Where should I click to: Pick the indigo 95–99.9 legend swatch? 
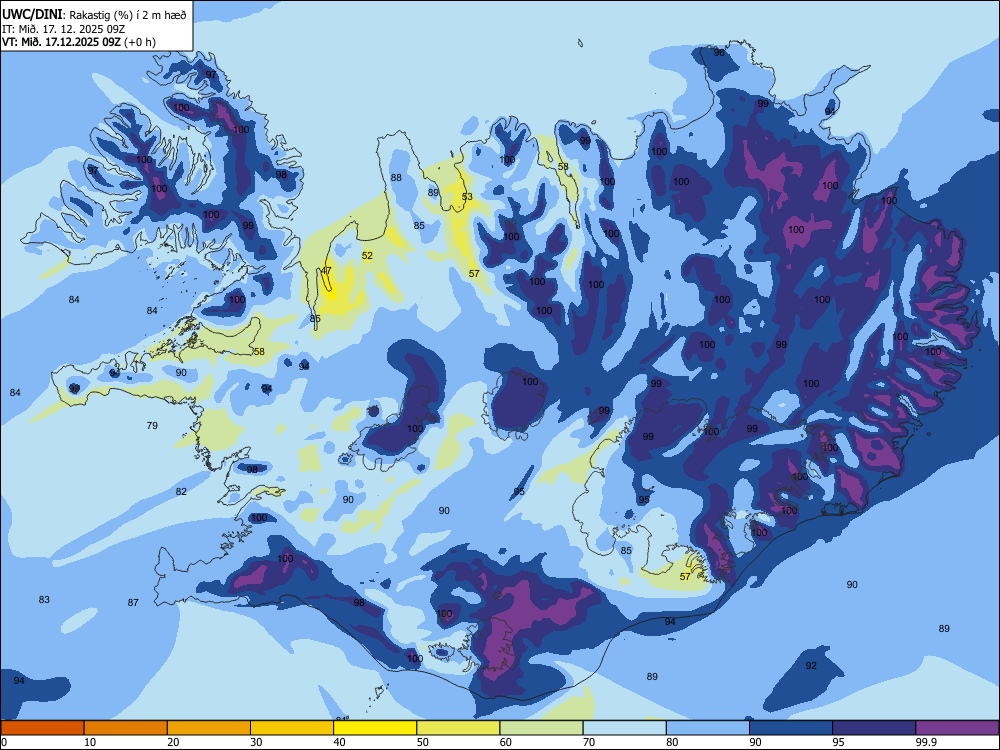874,728
